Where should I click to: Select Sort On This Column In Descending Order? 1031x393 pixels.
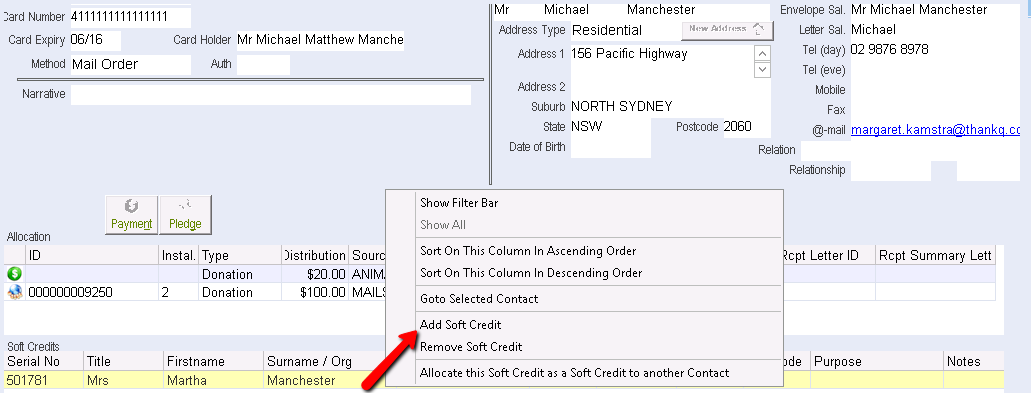(x=531, y=272)
